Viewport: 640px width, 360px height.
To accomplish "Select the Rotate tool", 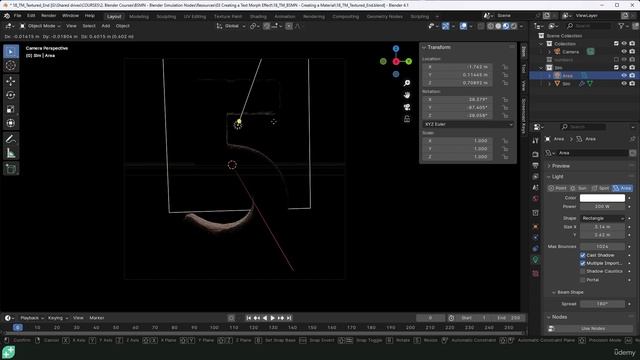I will click(x=11, y=95).
